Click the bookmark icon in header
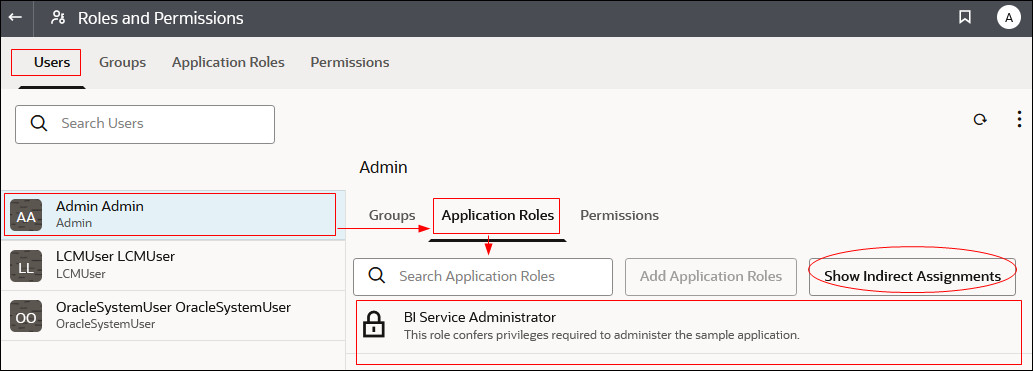Viewport: 1033px width, 371px height. [965, 17]
